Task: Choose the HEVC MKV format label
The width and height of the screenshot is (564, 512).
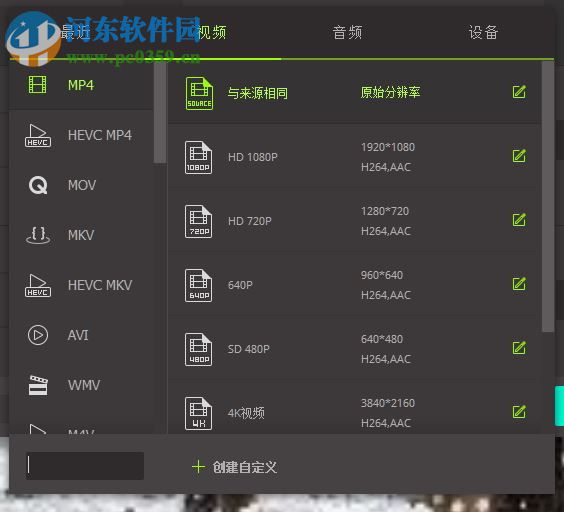Action: click(100, 285)
